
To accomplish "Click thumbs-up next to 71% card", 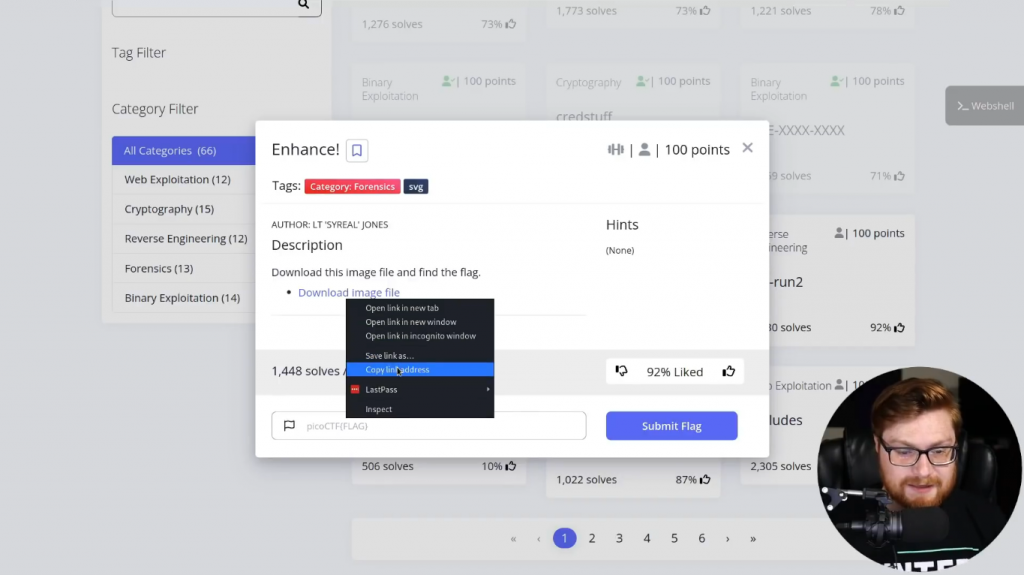I will (899, 176).
